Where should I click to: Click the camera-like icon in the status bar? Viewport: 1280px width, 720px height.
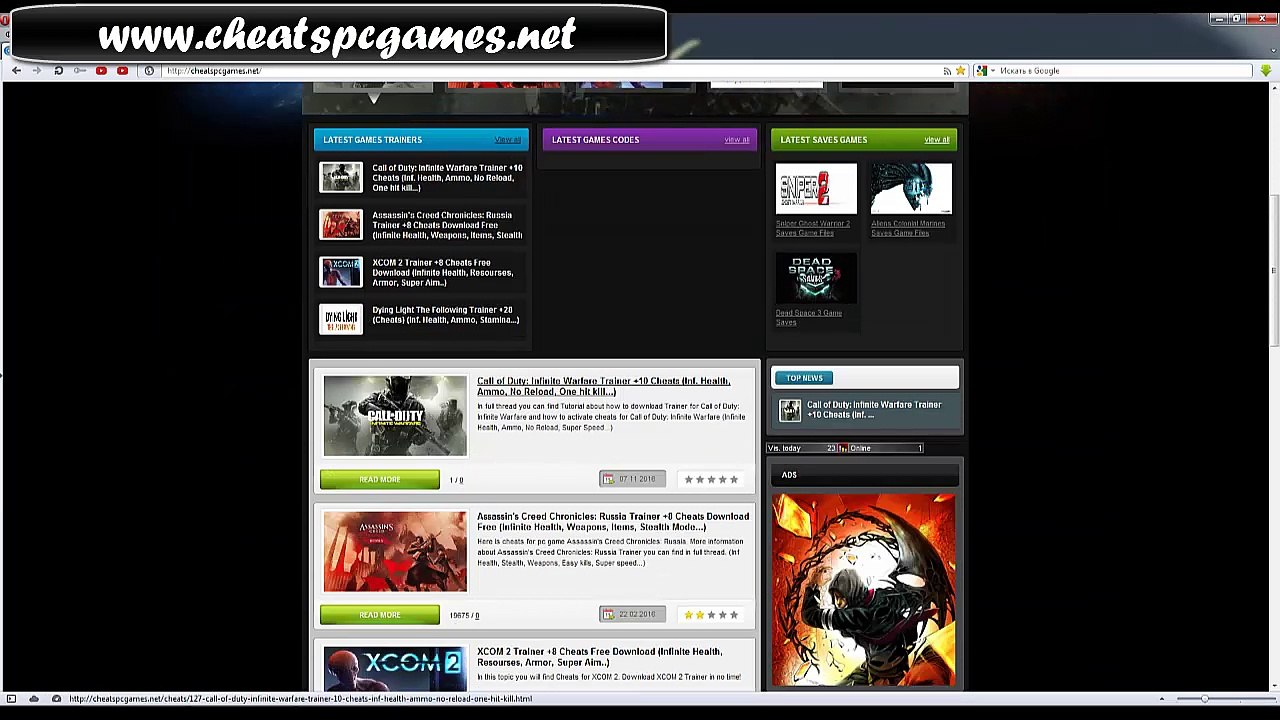click(56, 699)
